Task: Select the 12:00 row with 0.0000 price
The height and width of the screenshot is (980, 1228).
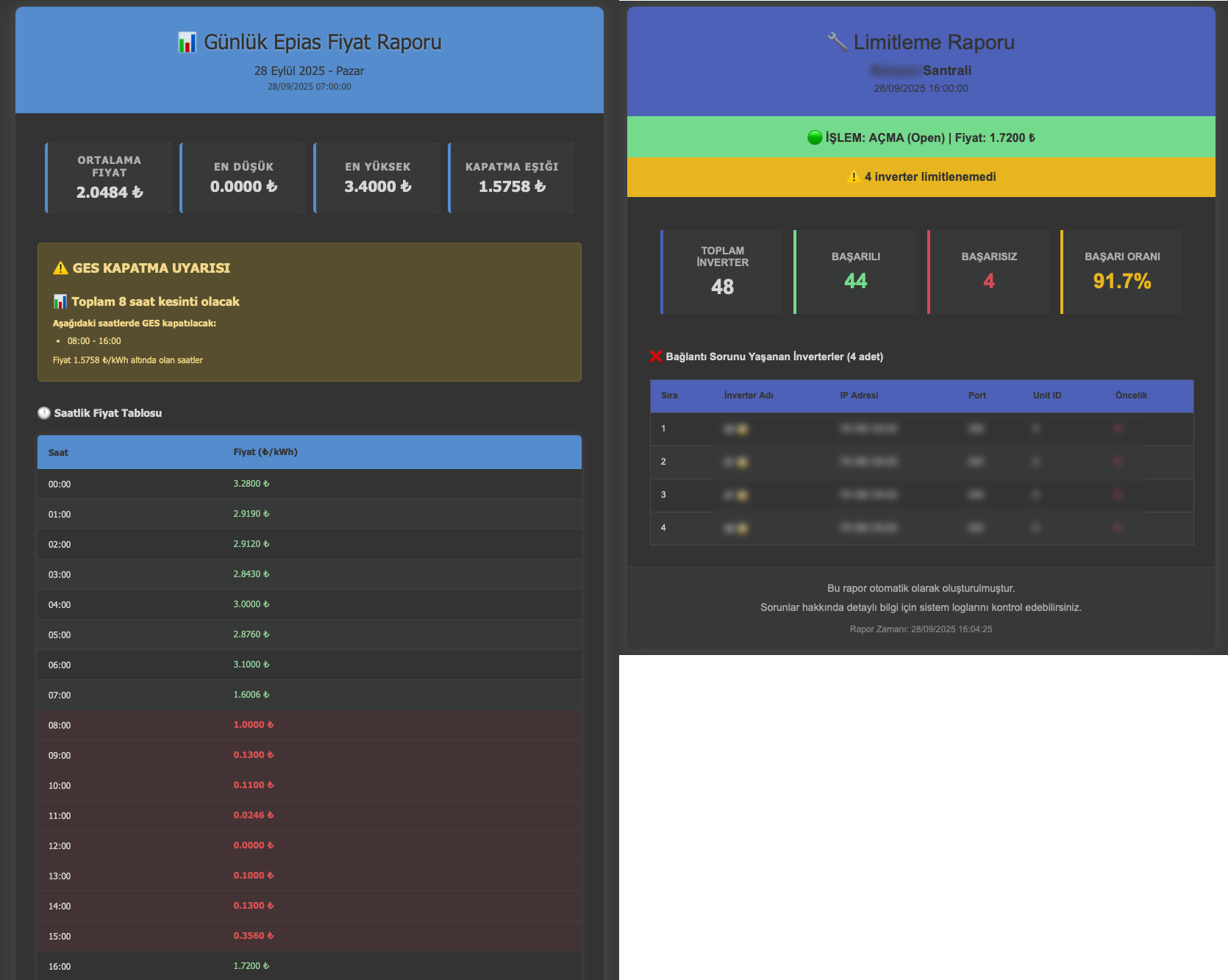Action: [x=309, y=845]
